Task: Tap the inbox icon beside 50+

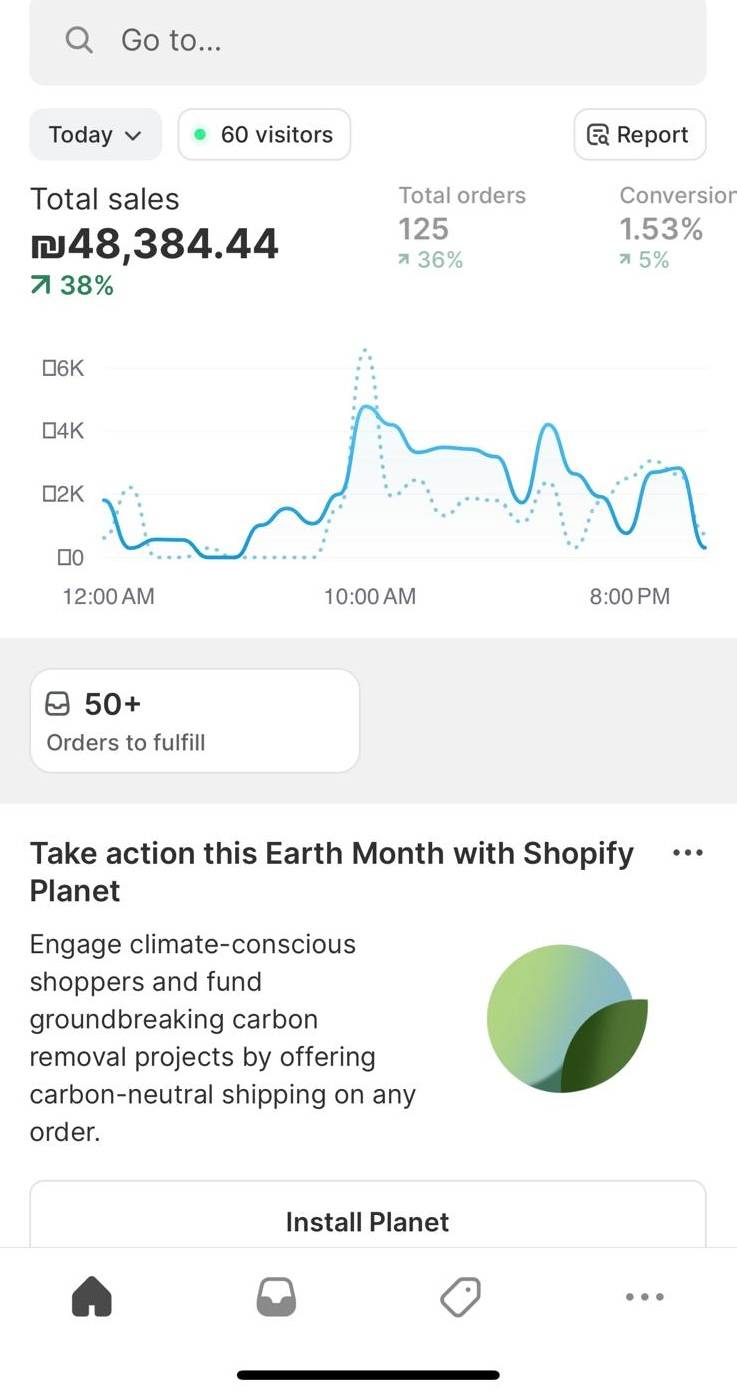Action: coord(59,705)
